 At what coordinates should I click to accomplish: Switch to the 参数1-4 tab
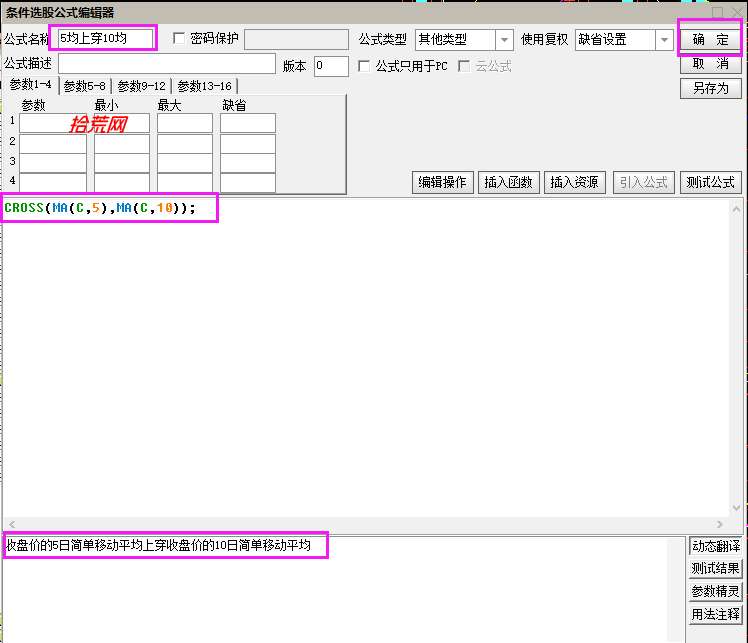pos(31,85)
